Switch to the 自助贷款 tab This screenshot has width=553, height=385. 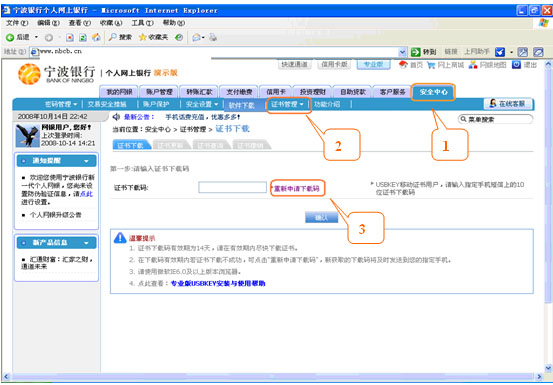[352, 92]
